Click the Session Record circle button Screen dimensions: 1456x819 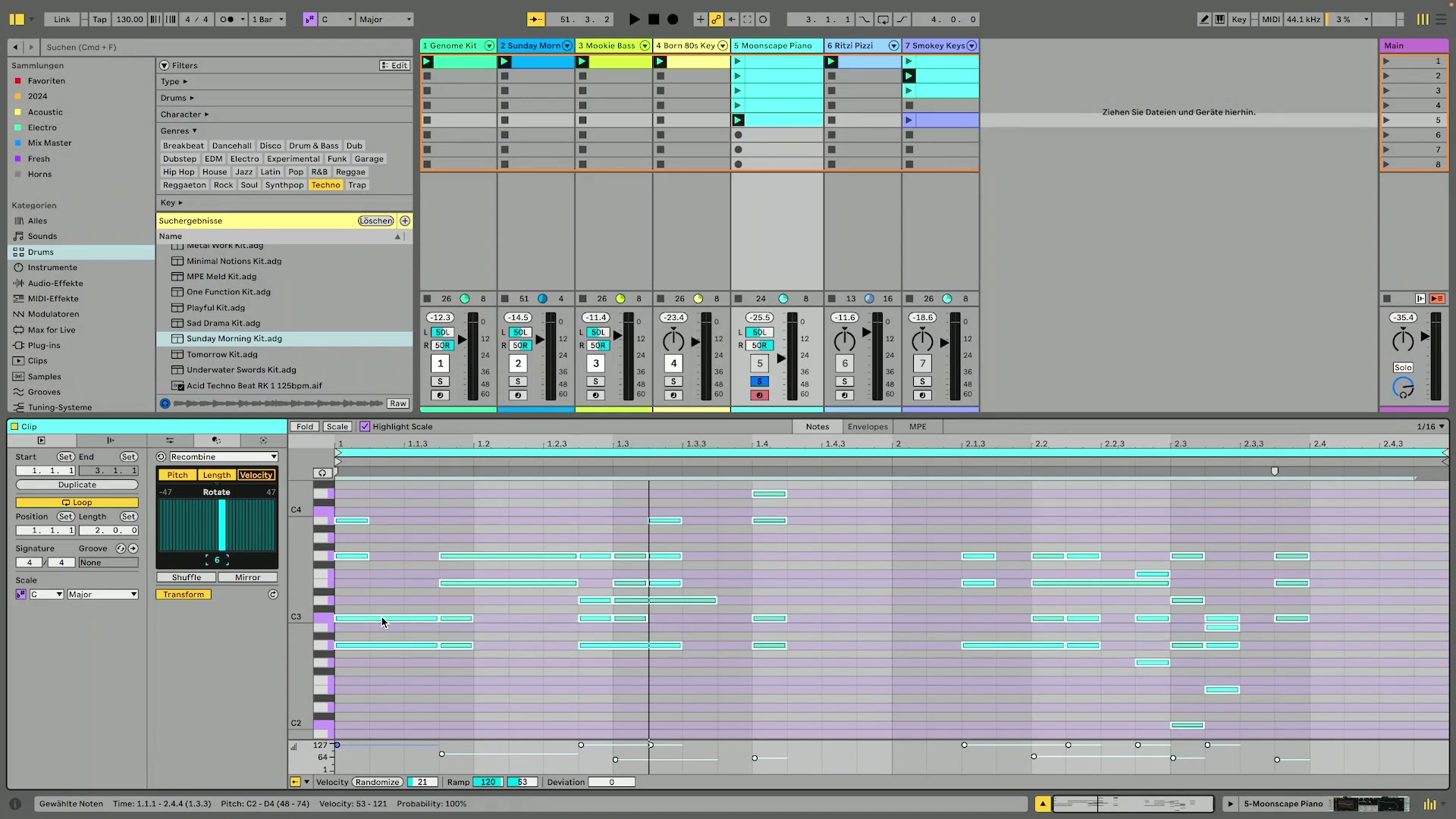pyautogui.click(x=763, y=19)
